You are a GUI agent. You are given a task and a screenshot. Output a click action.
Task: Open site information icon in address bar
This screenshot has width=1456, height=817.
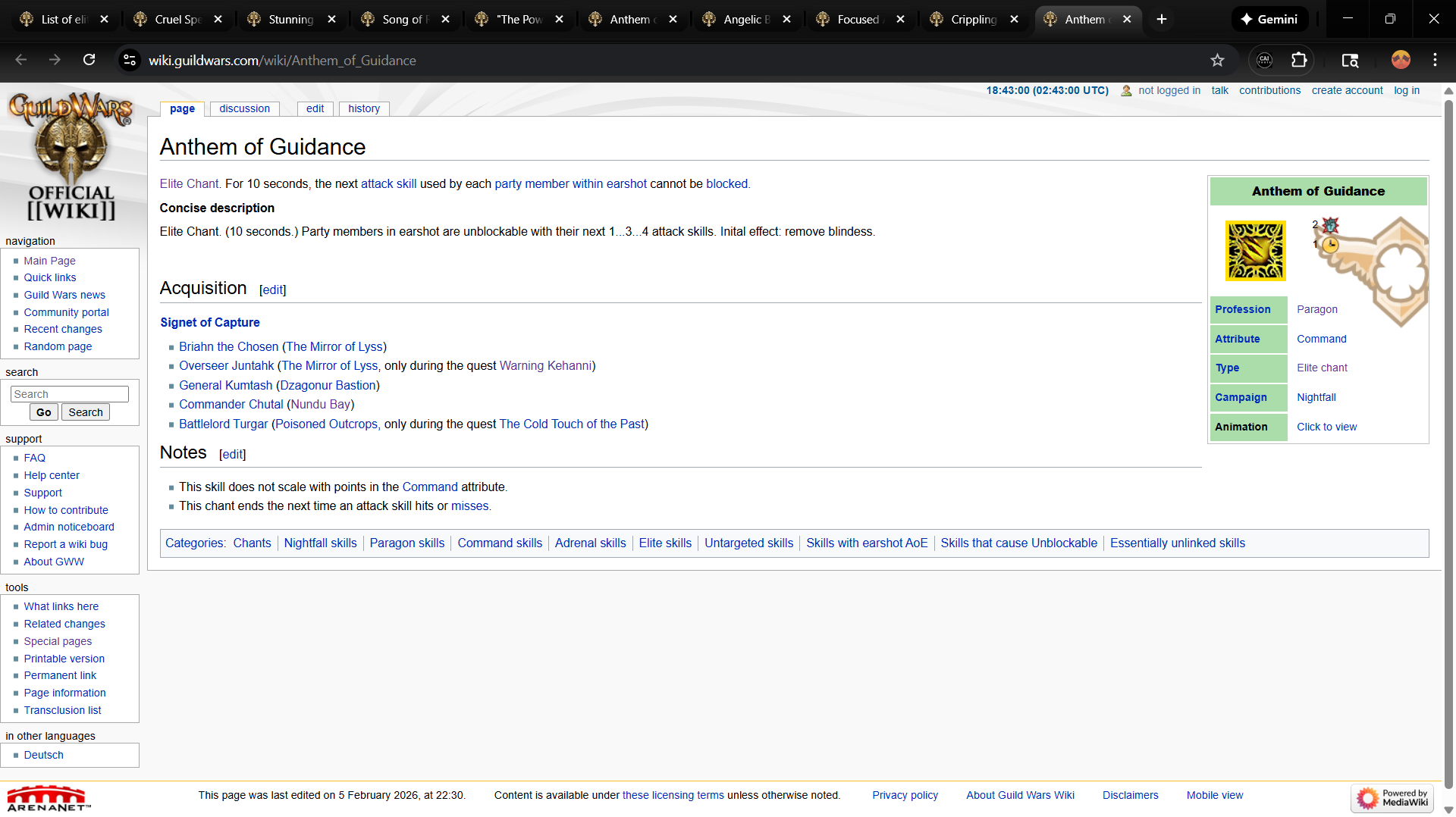pos(130,60)
